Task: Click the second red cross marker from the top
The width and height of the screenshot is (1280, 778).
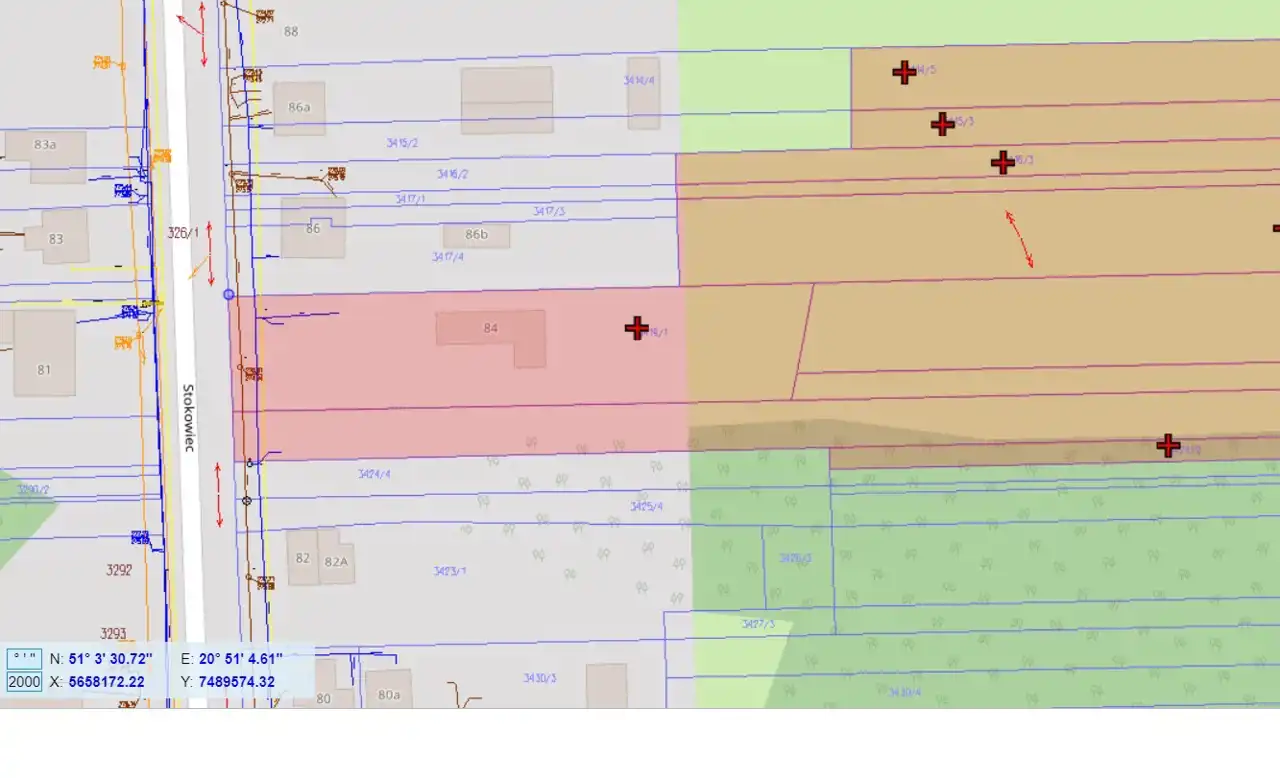Action: (942, 124)
